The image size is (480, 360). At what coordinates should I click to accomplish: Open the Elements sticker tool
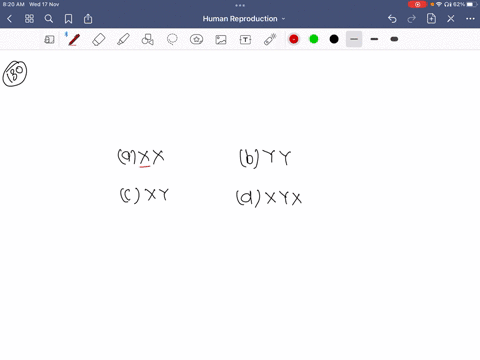[196, 39]
